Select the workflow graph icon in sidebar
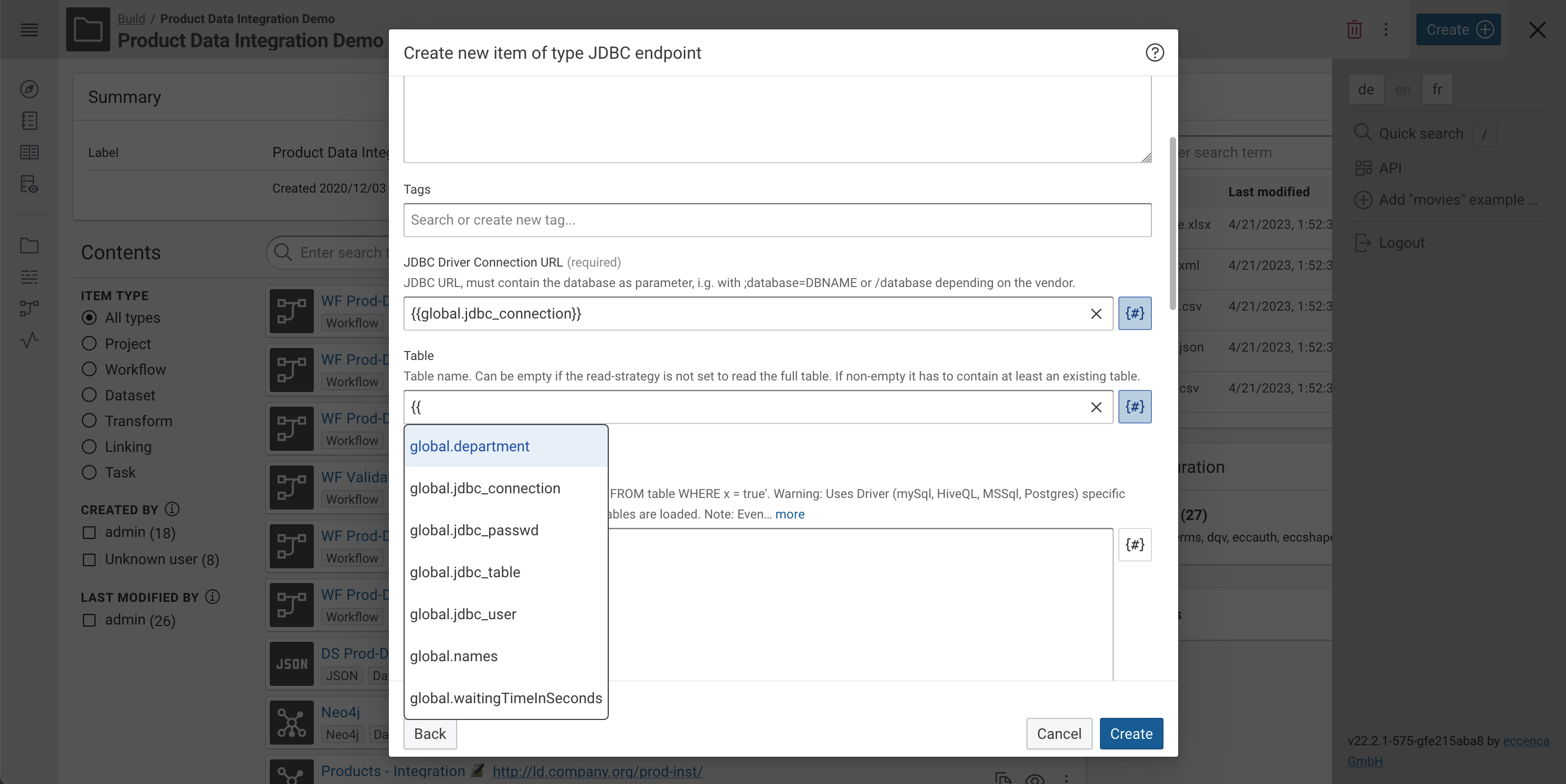The height and width of the screenshot is (784, 1566). pos(29,309)
